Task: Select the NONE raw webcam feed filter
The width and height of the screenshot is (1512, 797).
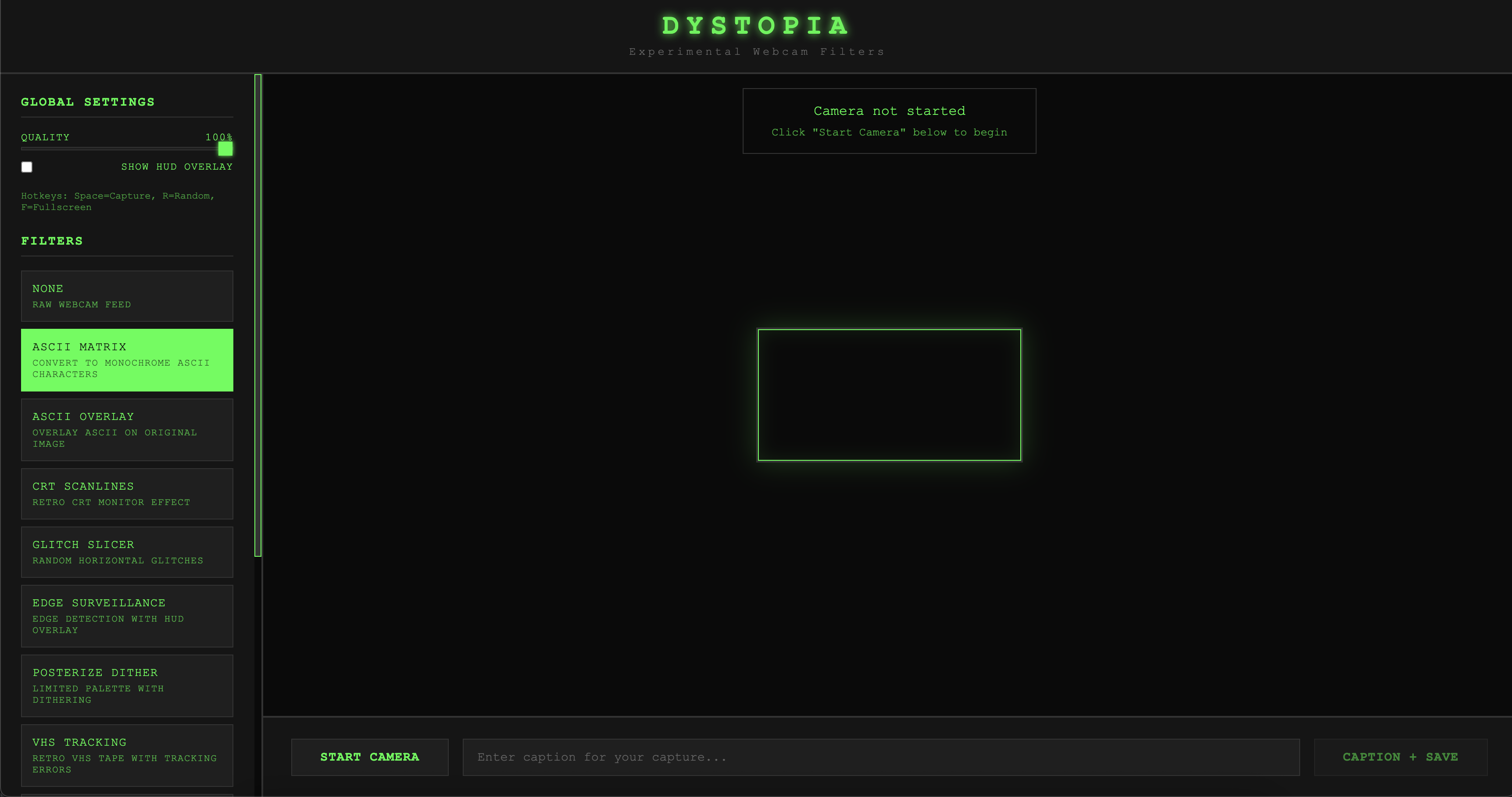Action: [x=127, y=295]
